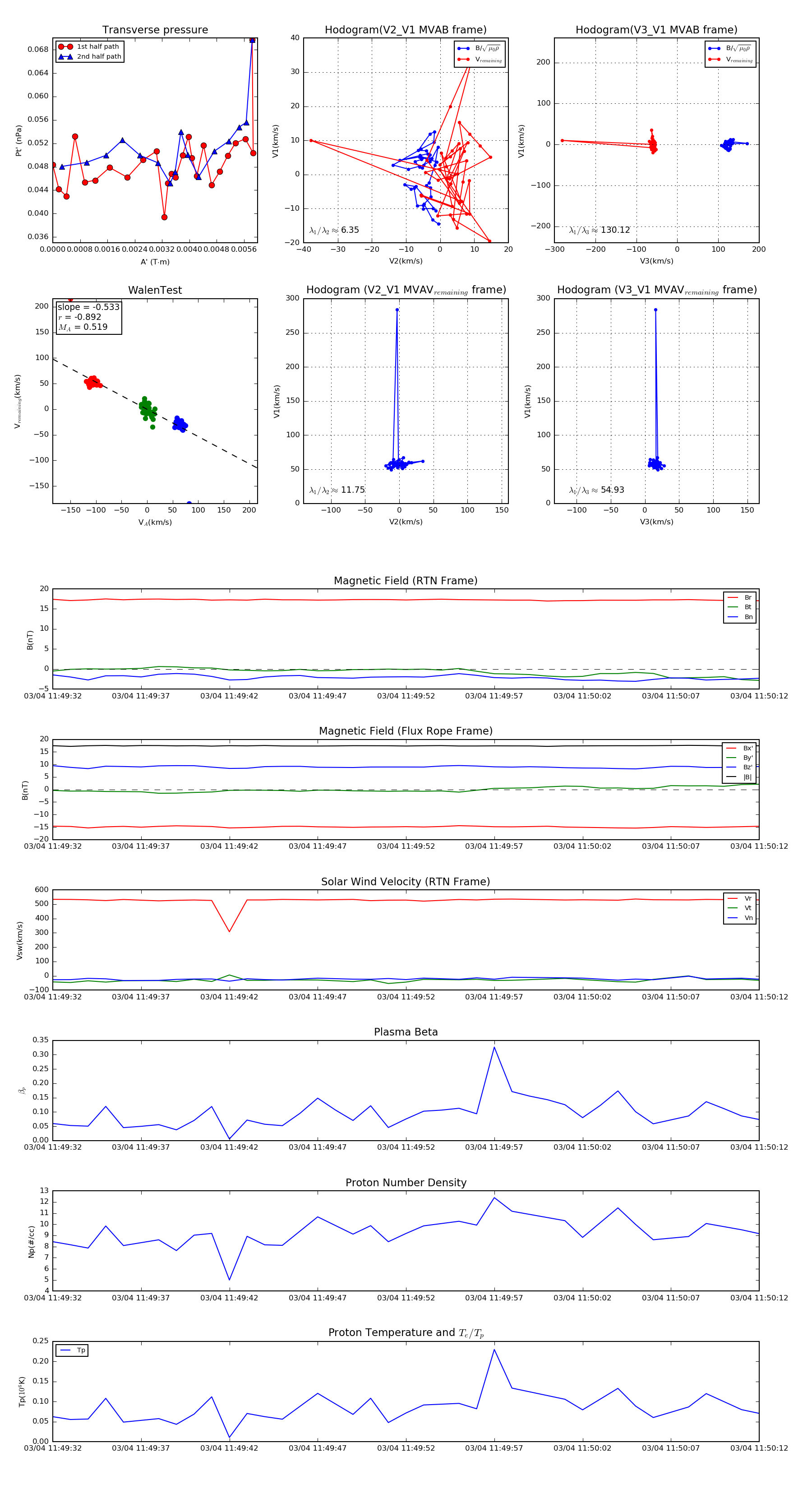The image size is (812, 1489).
Task: Click the blue cluster in the WalenTest plot
Action: pos(180,425)
